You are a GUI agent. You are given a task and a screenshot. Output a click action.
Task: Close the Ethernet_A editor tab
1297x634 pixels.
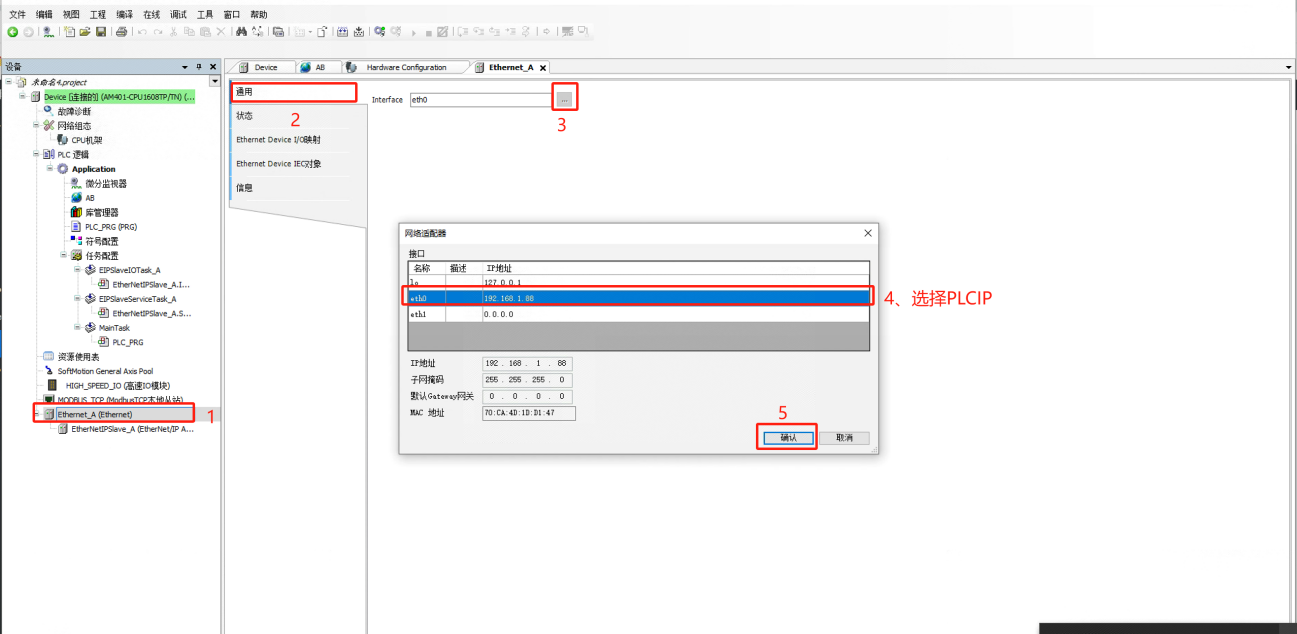(x=543, y=67)
